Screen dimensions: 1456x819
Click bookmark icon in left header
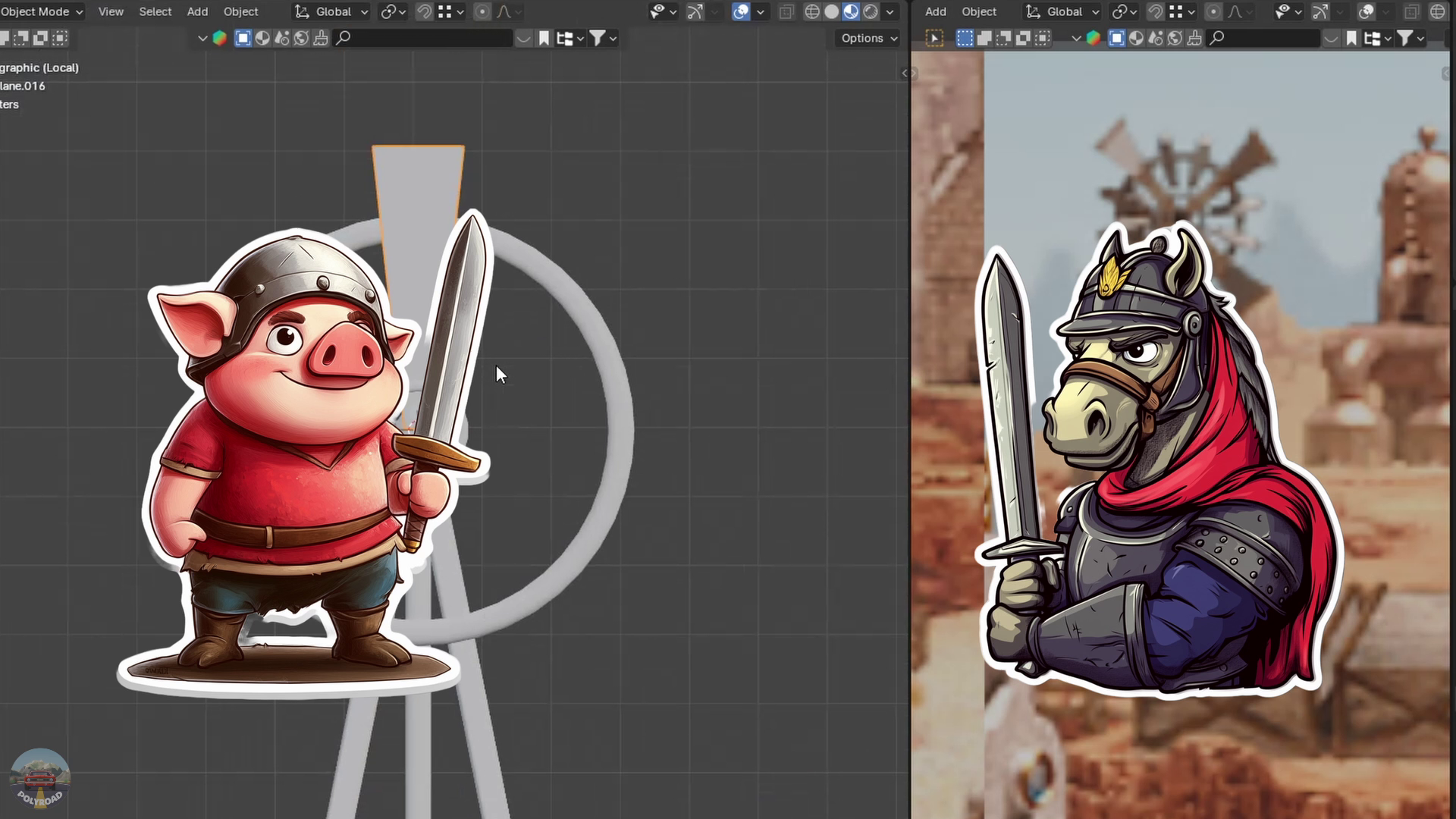point(544,38)
